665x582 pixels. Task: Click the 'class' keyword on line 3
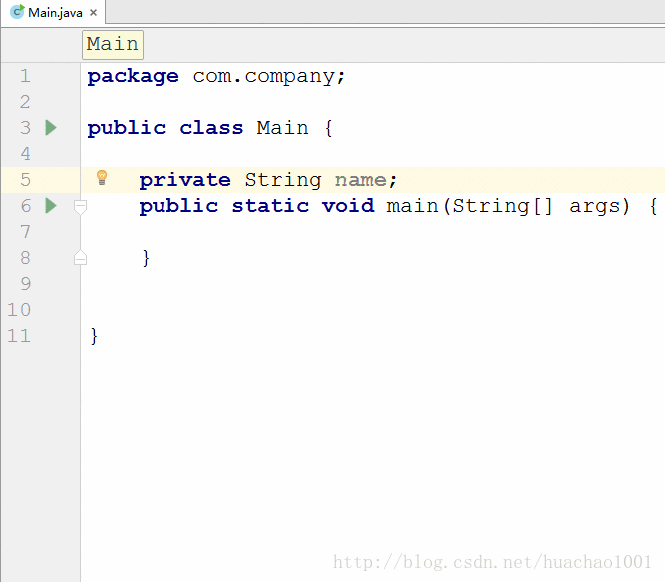pyautogui.click(x=211, y=128)
